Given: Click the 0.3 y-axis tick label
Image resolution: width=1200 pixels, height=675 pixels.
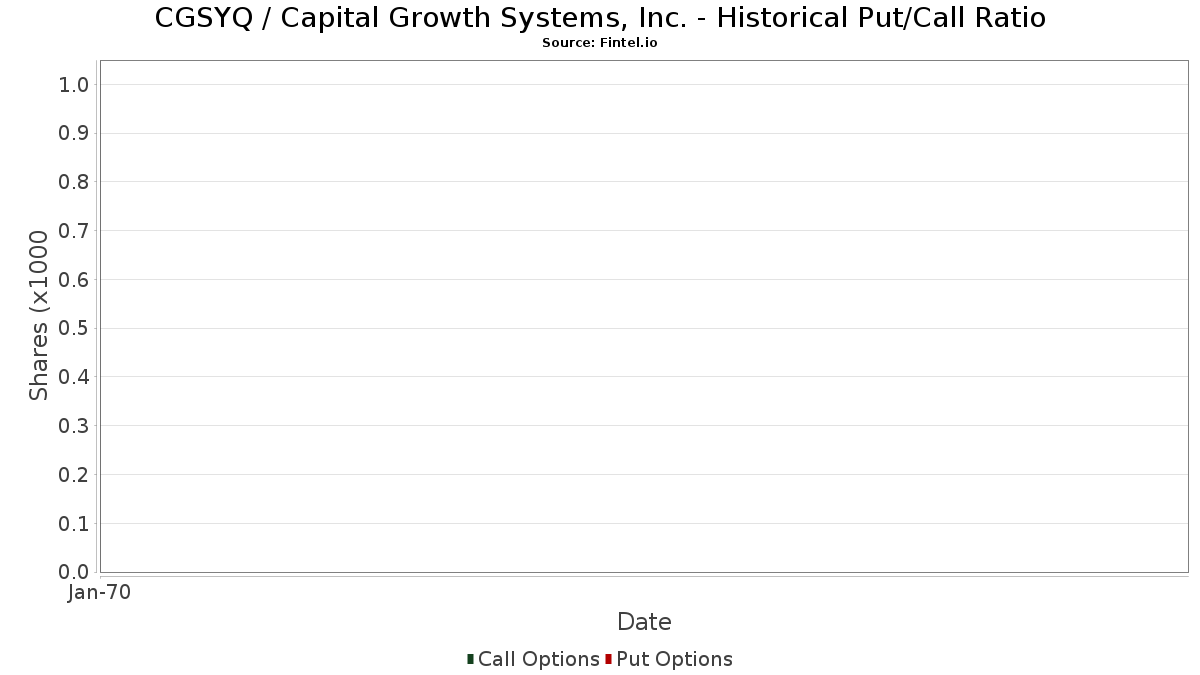Looking at the screenshot, I should coord(74,426).
